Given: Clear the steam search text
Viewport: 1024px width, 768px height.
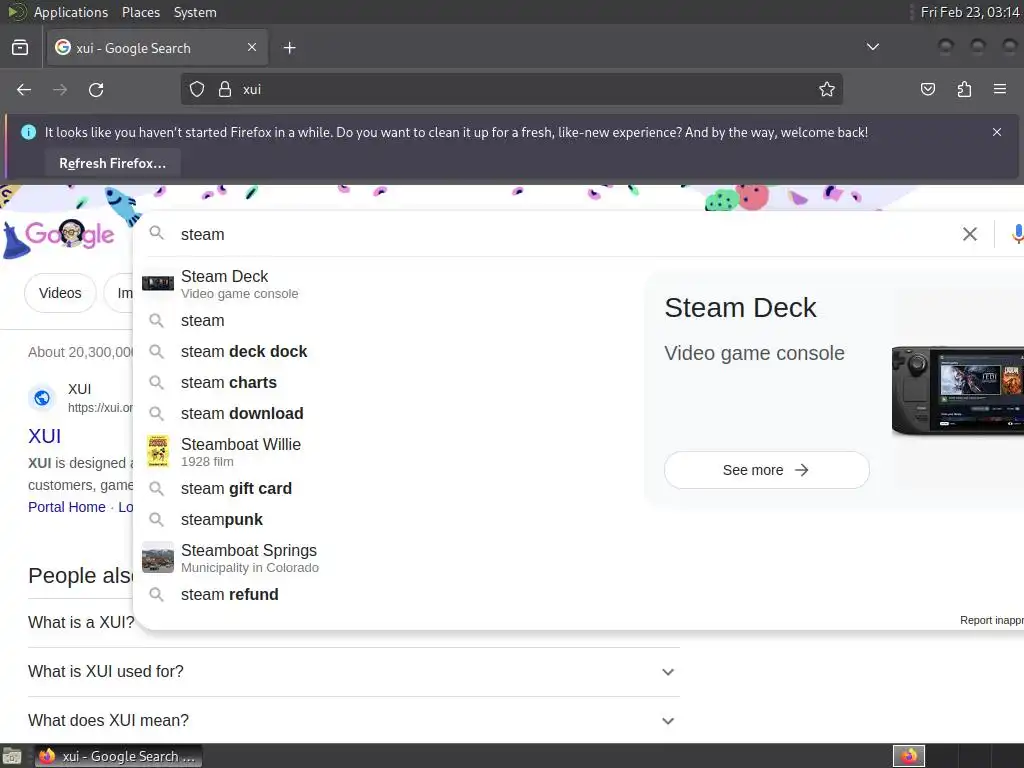Looking at the screenshot, I should click(x=970, y=234).
